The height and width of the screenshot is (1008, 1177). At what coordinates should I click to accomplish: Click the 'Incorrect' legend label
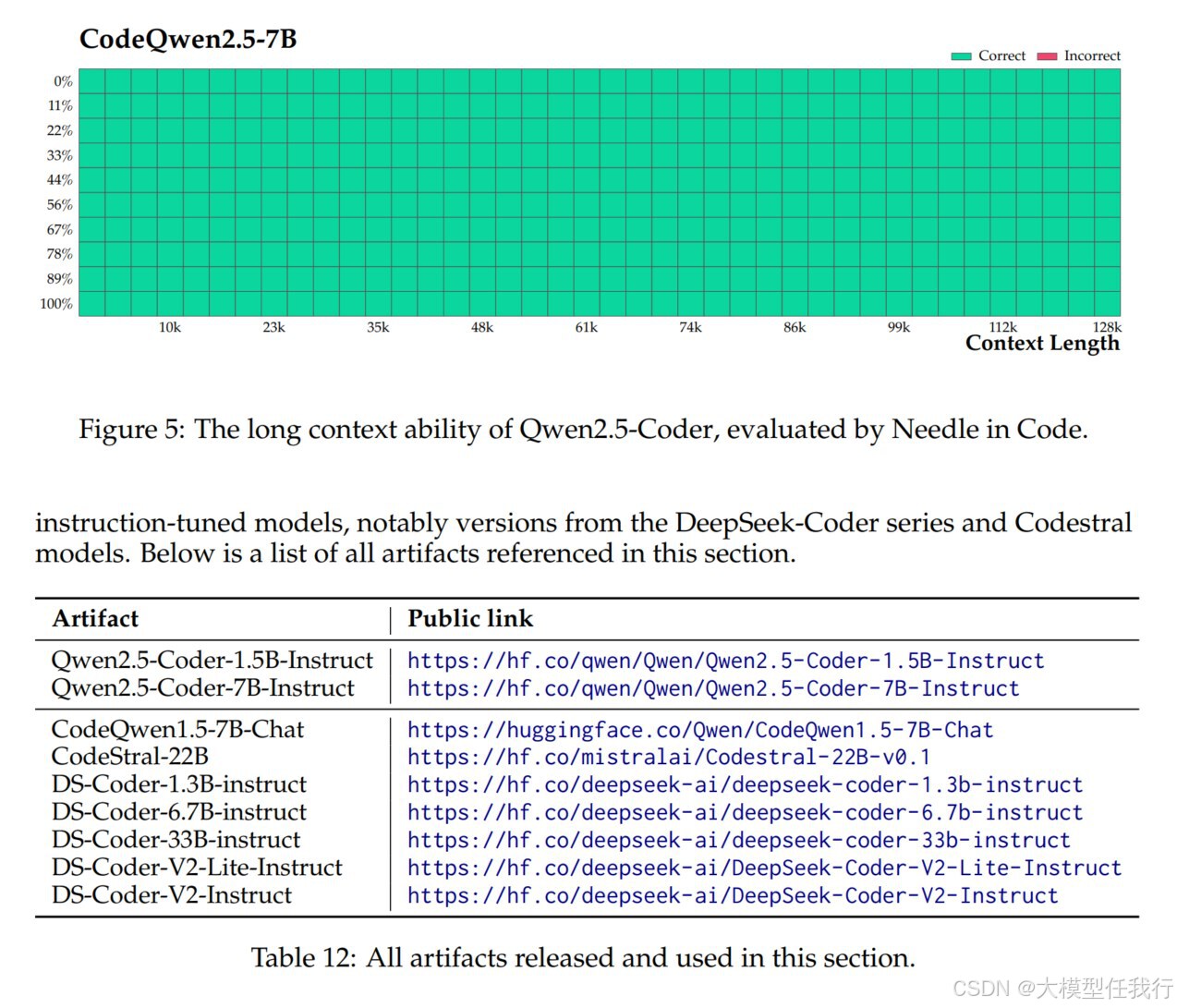coord(1092,56)
